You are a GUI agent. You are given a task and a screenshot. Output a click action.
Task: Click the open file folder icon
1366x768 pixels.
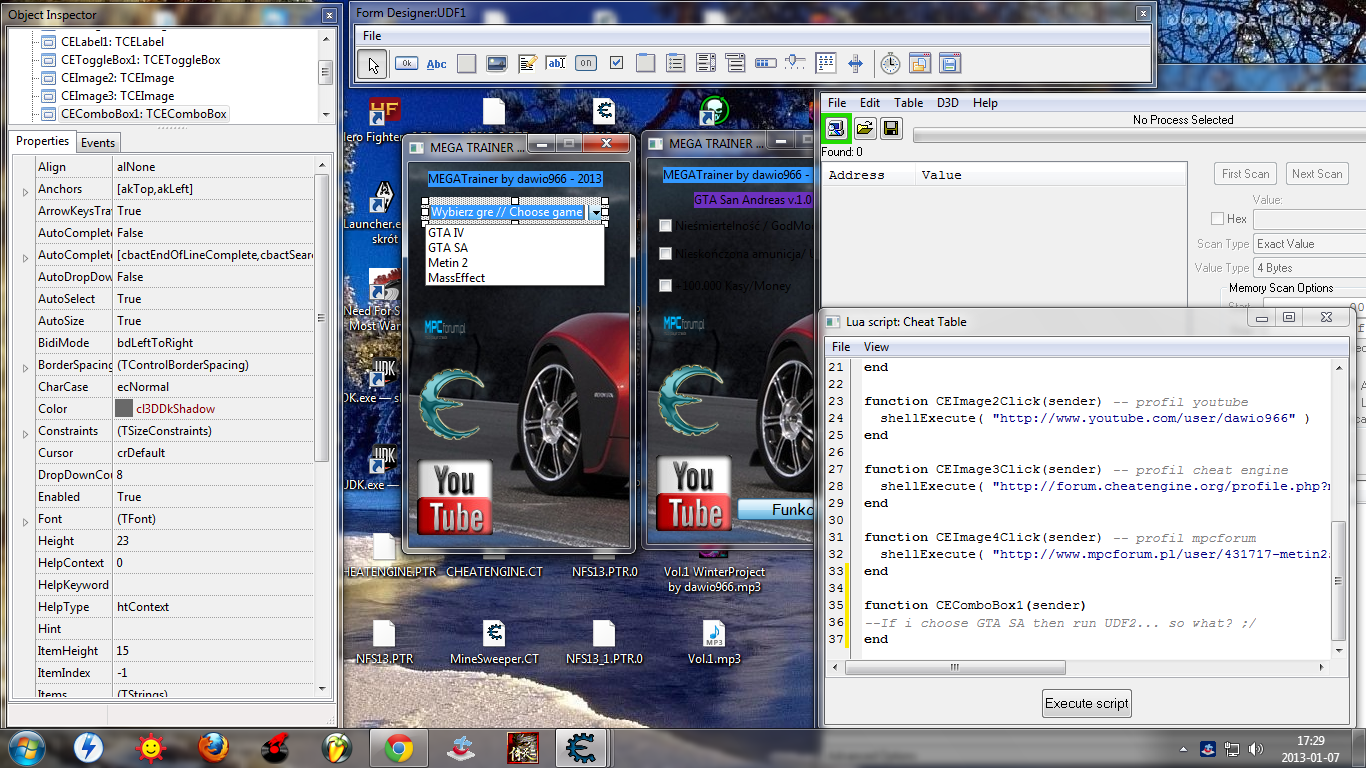pos(864,128)
